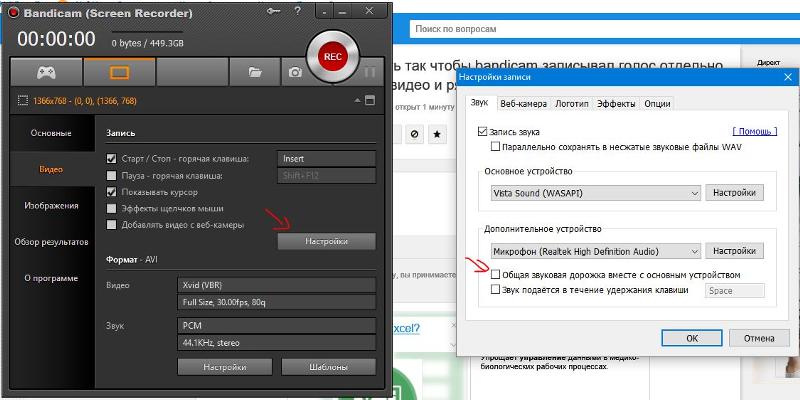
Task: Open the output folder icon in Bandicam
Action: (255, 72)
